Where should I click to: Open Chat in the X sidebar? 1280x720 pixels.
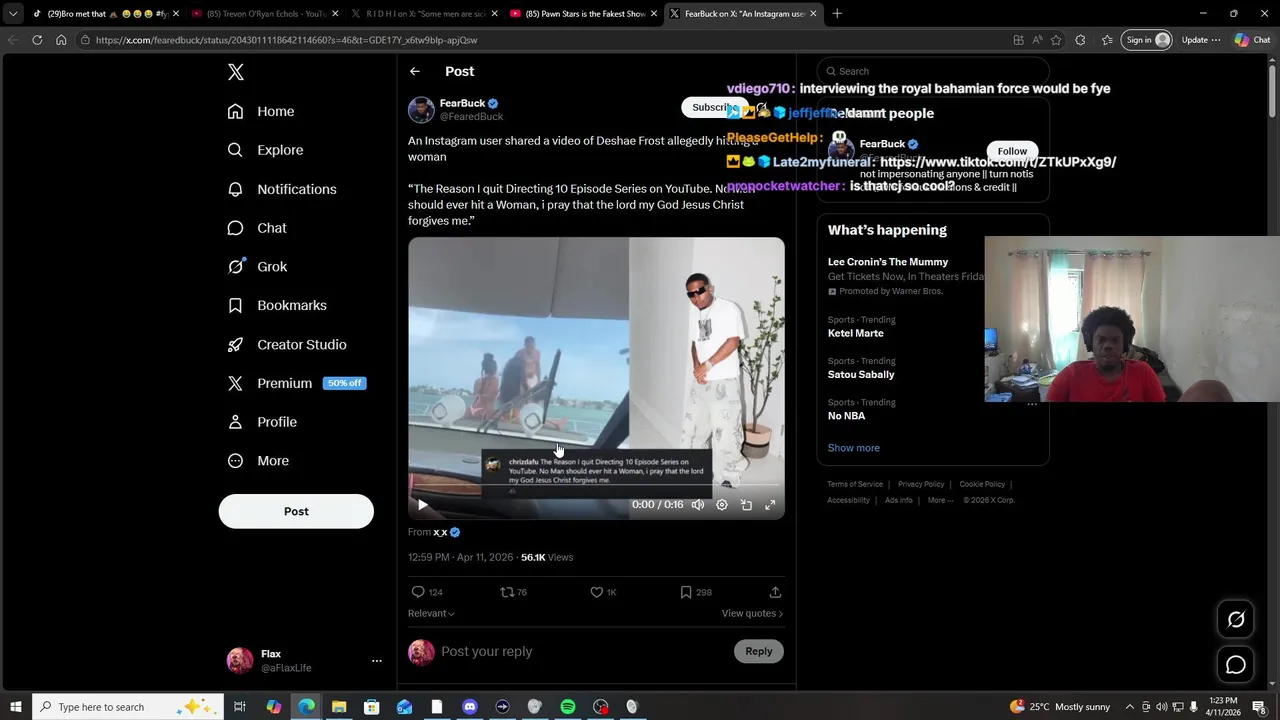coord(257,228)
